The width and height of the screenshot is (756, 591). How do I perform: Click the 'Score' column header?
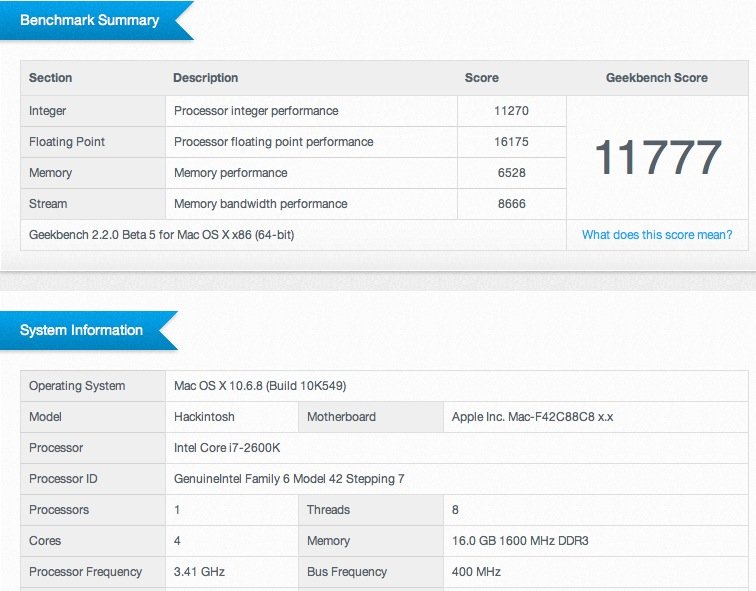click(x=481, y=78)
